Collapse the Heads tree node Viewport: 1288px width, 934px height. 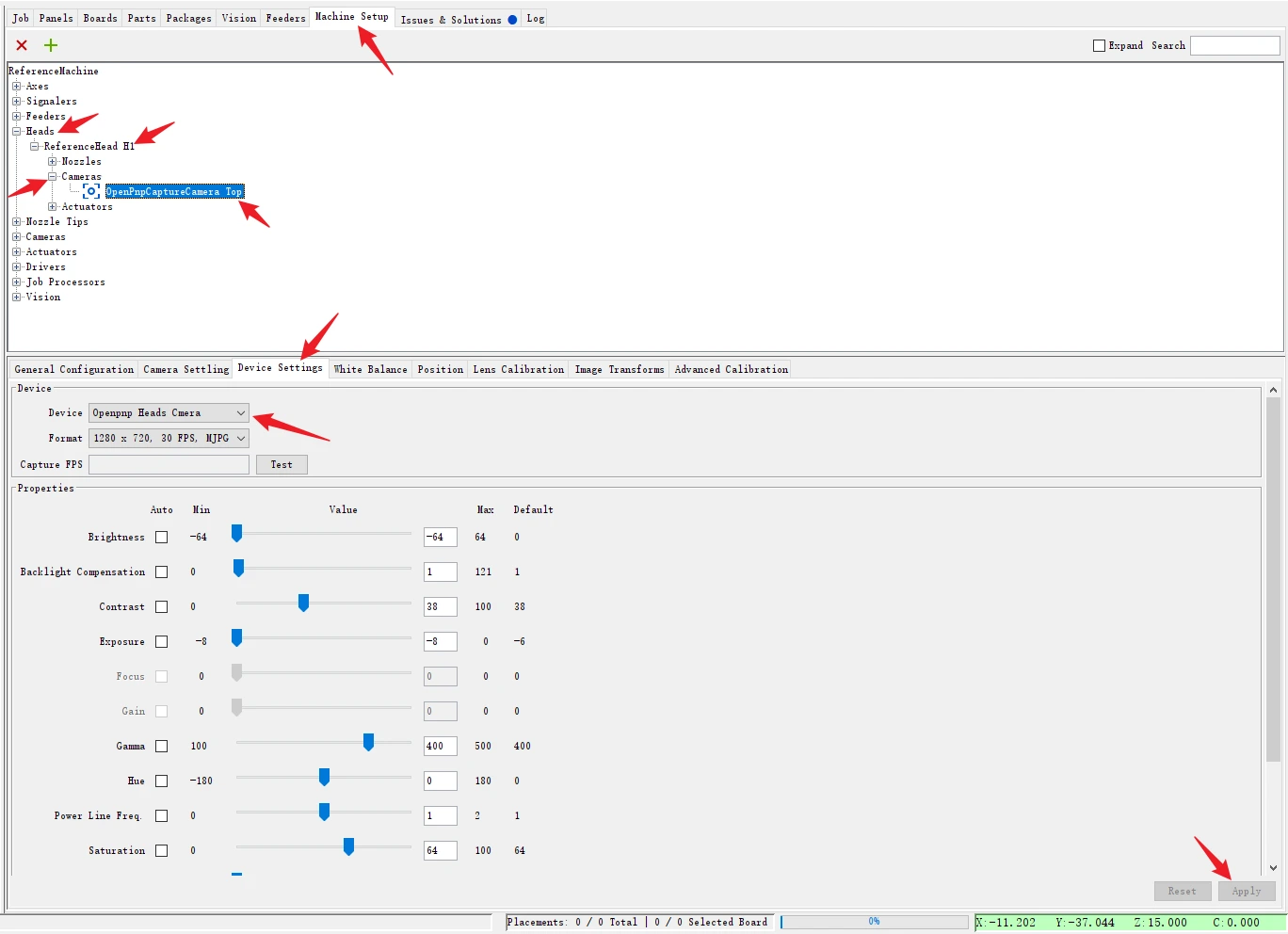[x=16, y=131]
